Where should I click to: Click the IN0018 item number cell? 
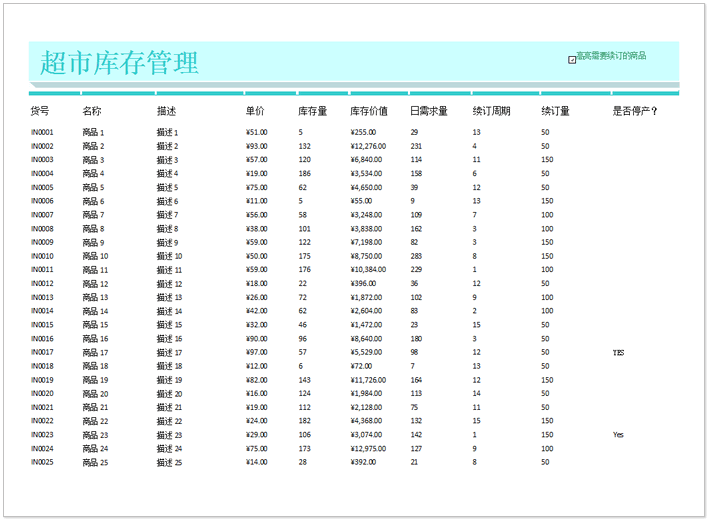(42, 366)
